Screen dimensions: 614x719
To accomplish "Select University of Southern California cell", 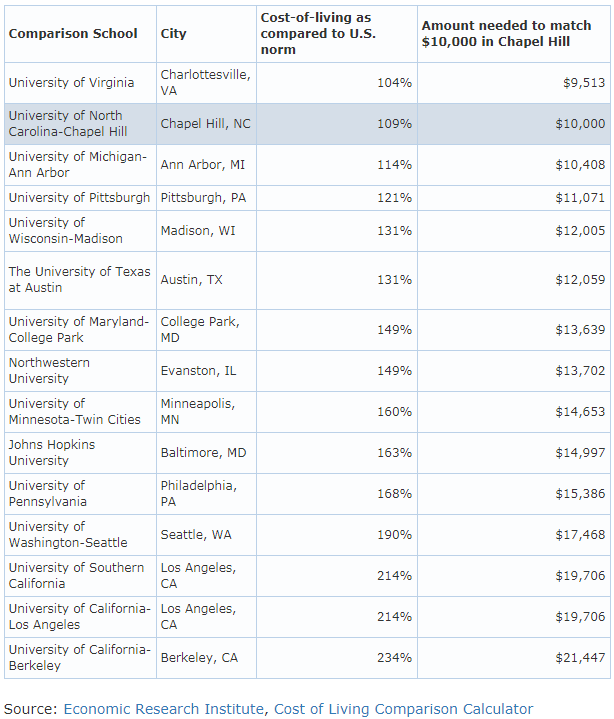I will point(80,575).
